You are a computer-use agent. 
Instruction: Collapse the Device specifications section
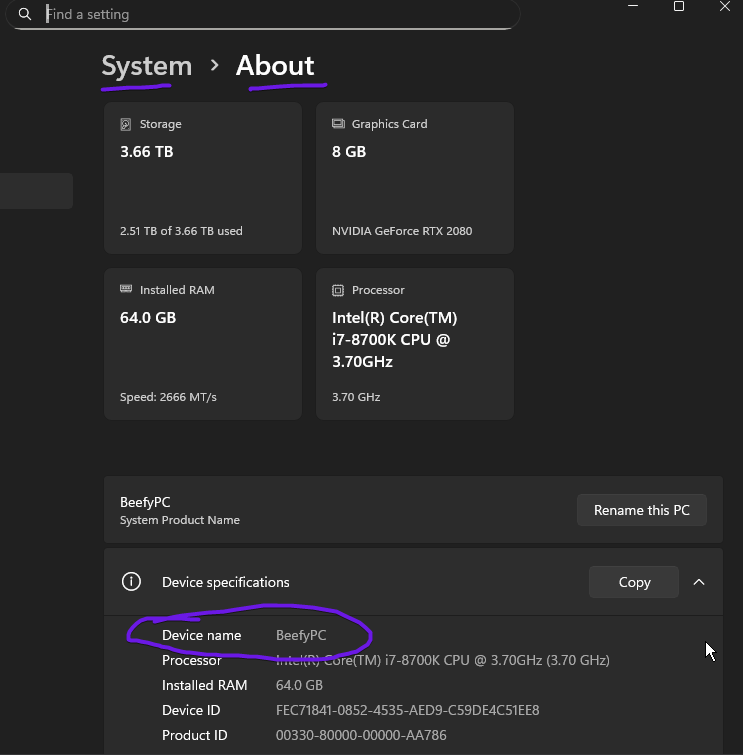[x=699, y=582]
